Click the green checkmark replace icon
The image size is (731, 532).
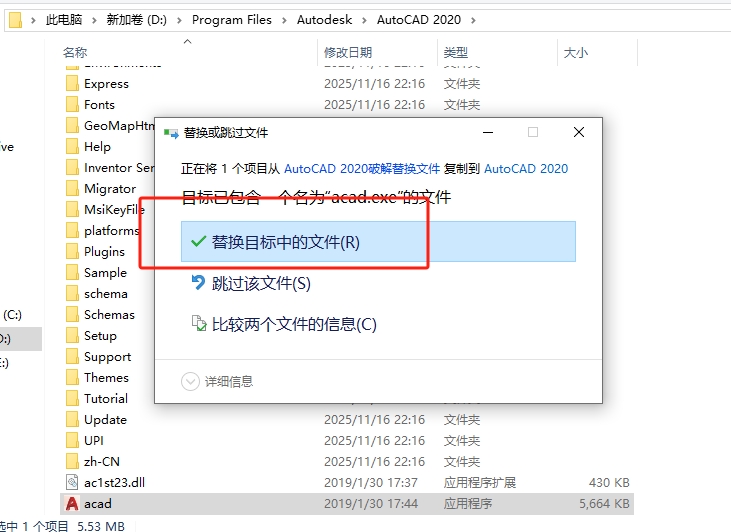coord(199,242)
